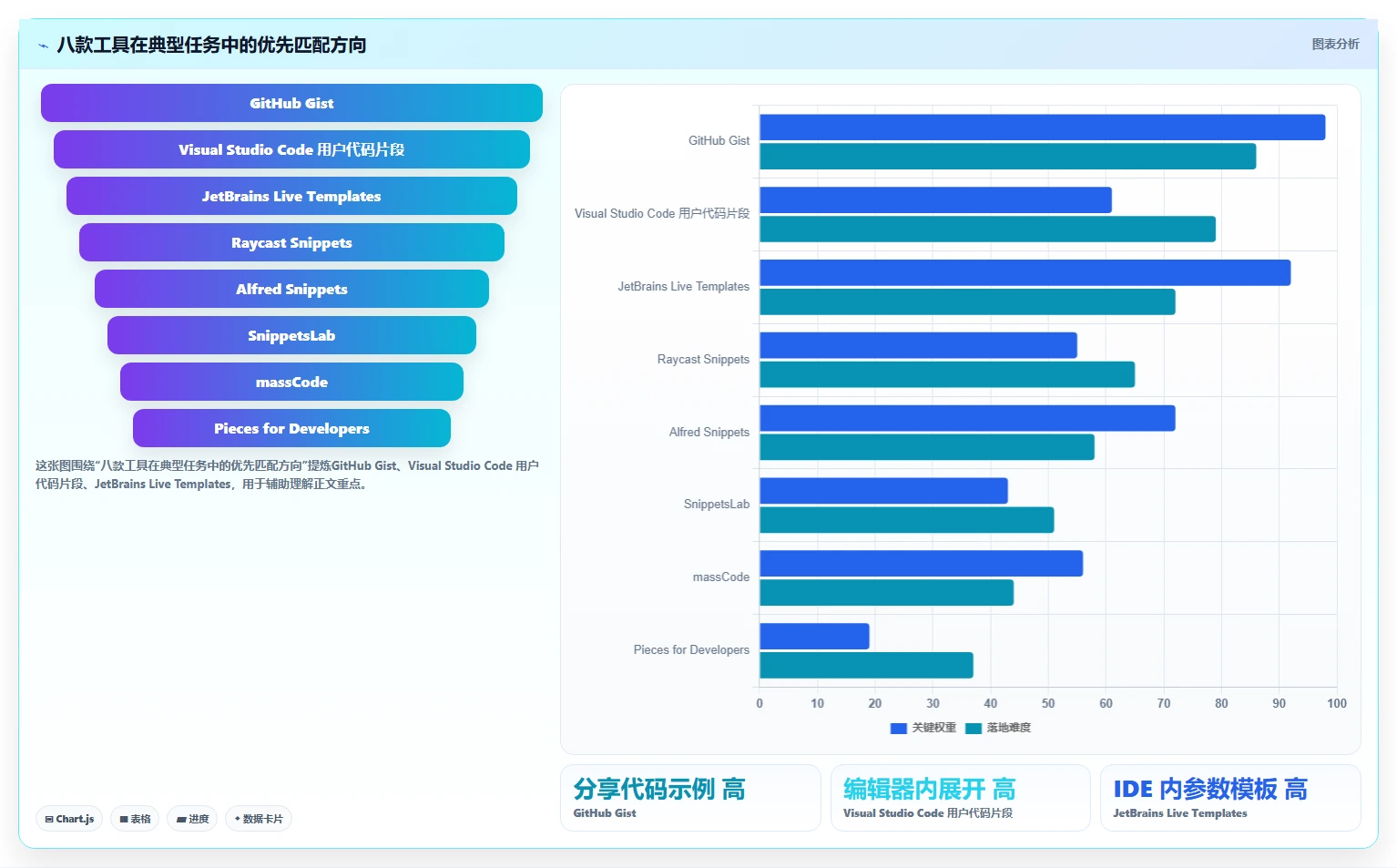Click the 表格 tag chip
The width and height of the screenshot is (1397, 868).
coord(135,819)
